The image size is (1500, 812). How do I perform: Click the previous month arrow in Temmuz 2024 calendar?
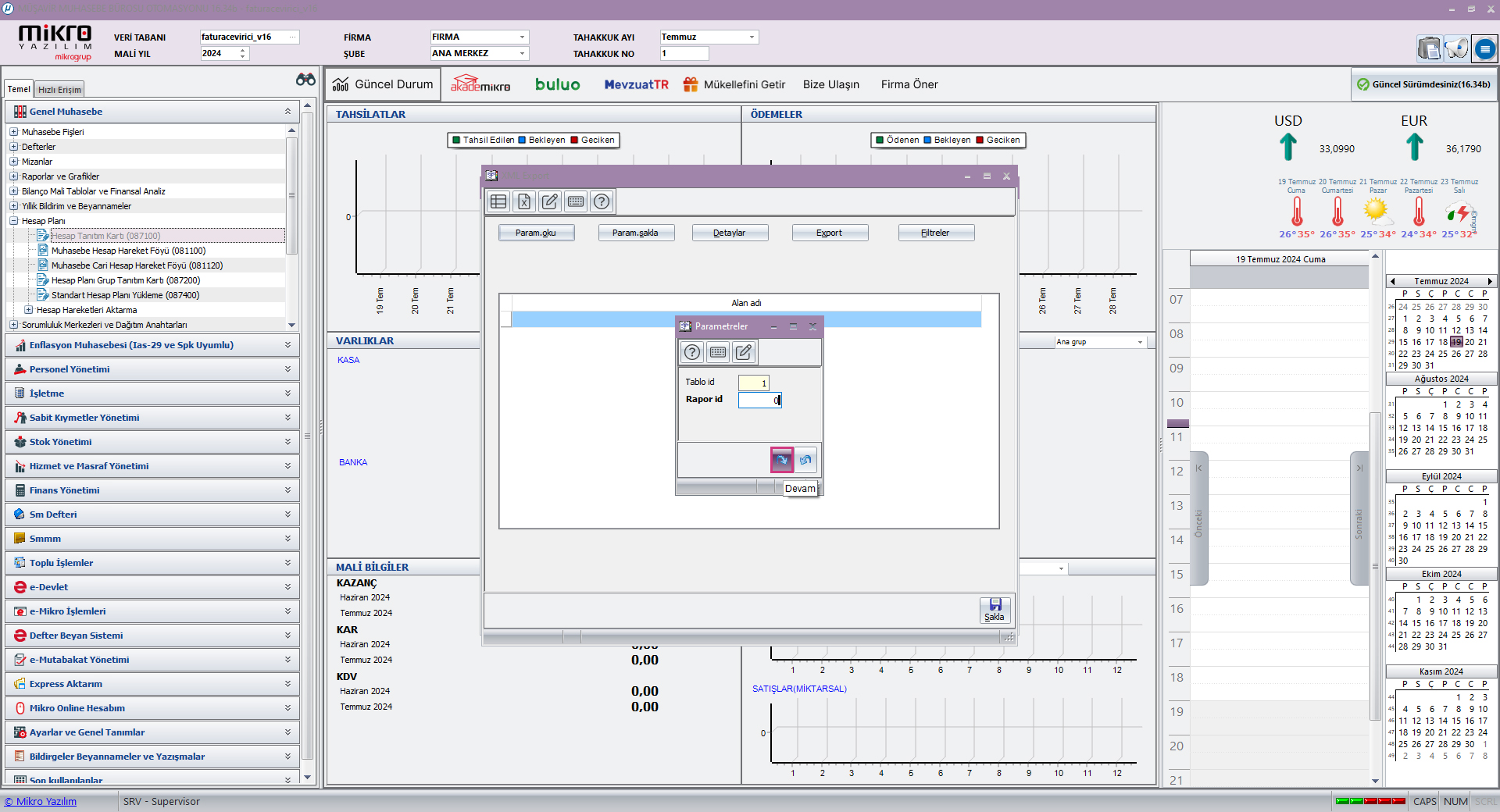1392,281
